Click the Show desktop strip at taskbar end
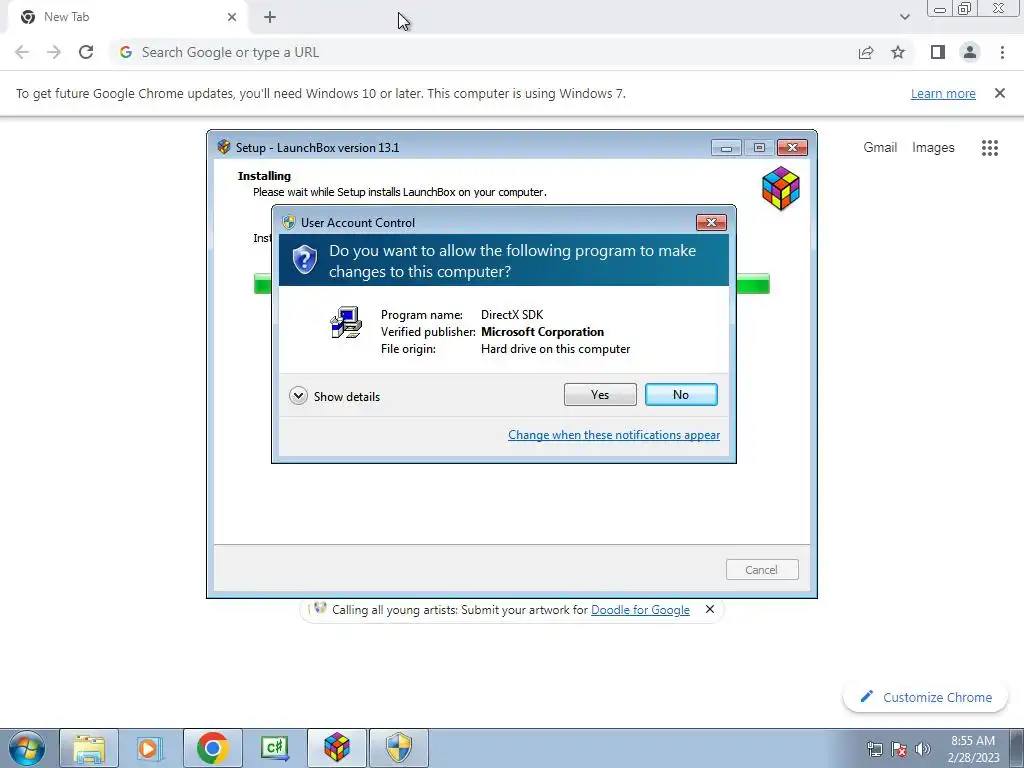Screen dimensions: 1024x768 pyautogui.click(x=1017, y=748)
